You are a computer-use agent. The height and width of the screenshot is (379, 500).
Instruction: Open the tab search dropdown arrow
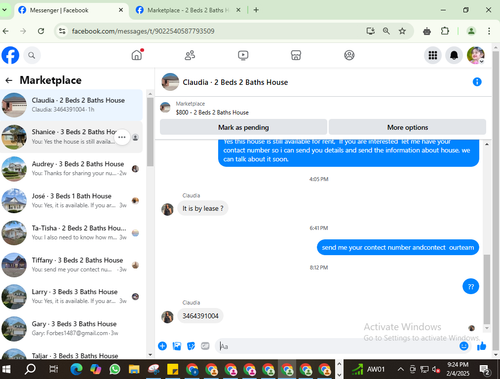[x=4, y=10]
